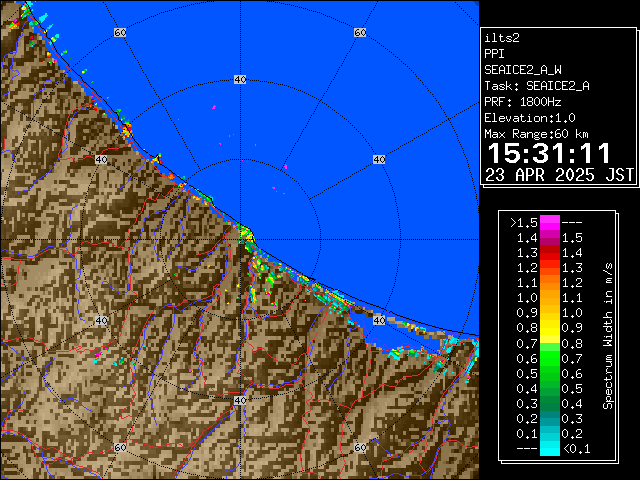
Task: Select the date "23 APR 2025 JST"
Action: [x=559, y=175]
